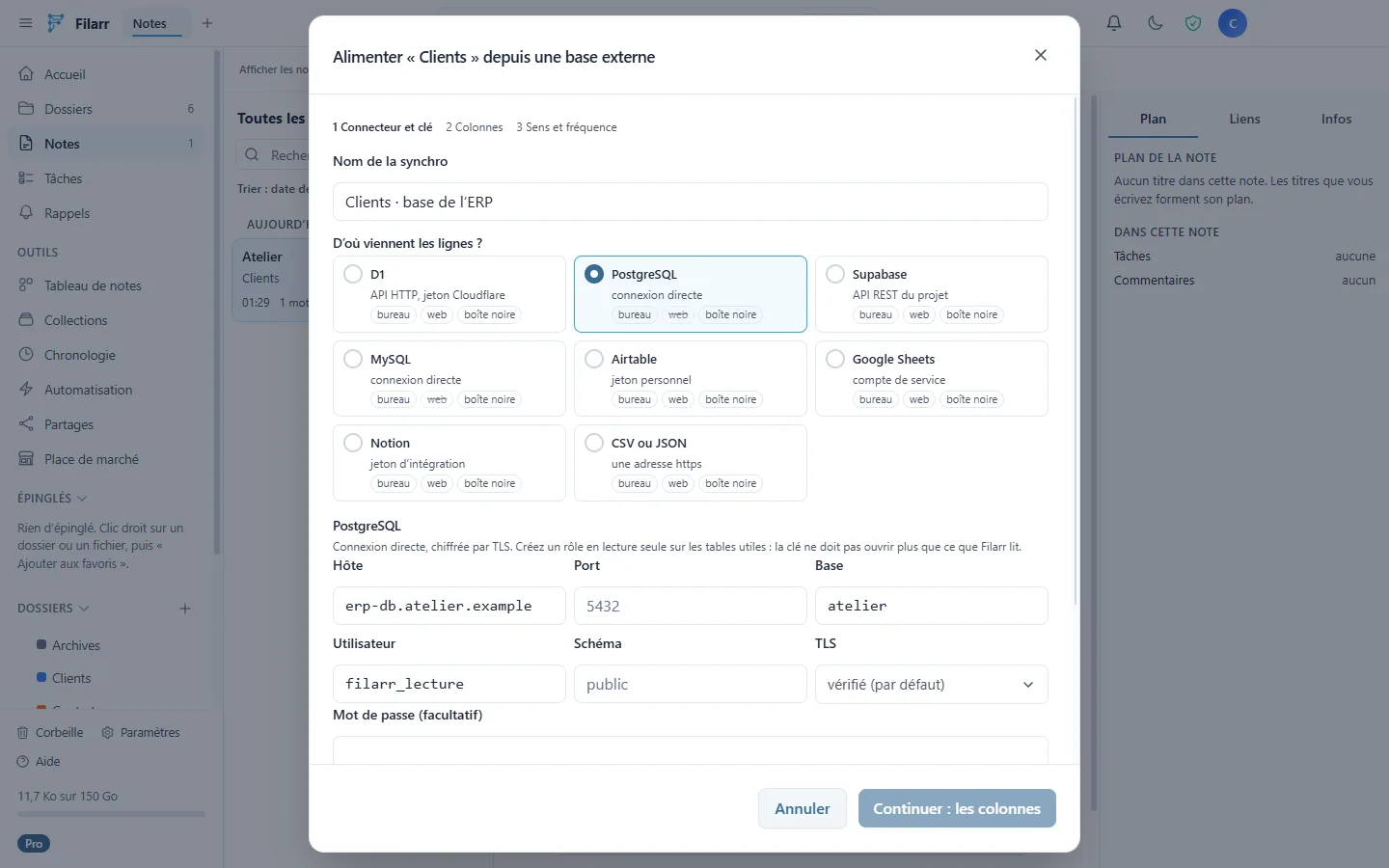Close the external database dialog
1389x868 pixels.
1041,55
